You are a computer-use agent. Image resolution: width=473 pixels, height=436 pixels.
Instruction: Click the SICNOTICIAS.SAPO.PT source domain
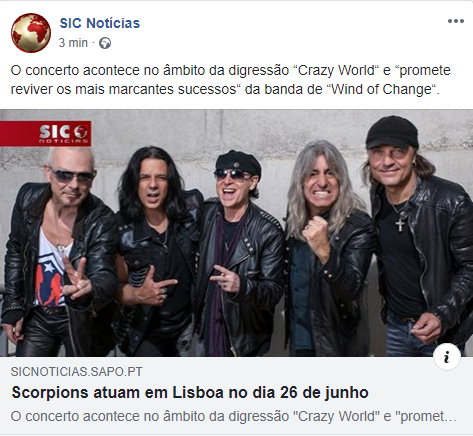coord(76,372)
